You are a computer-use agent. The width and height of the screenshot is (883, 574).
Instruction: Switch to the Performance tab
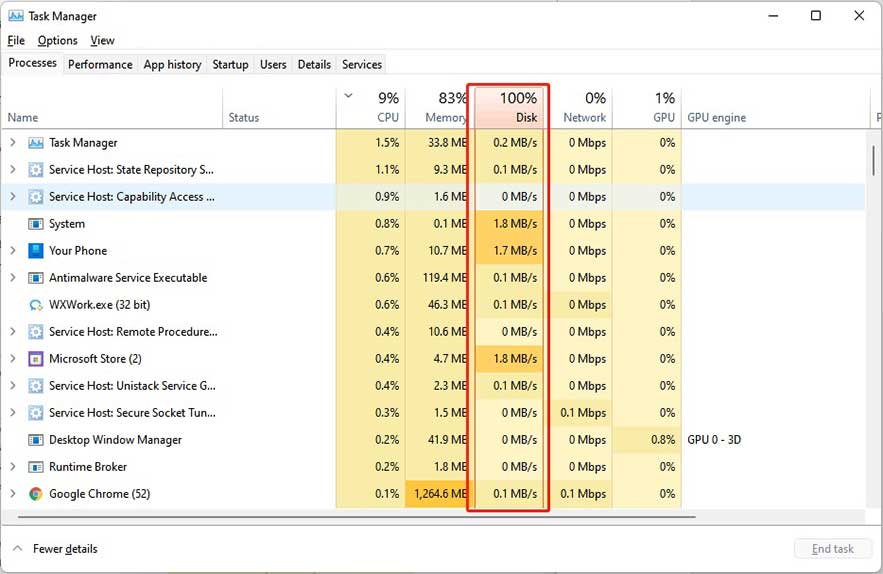(x=100, y=65)
